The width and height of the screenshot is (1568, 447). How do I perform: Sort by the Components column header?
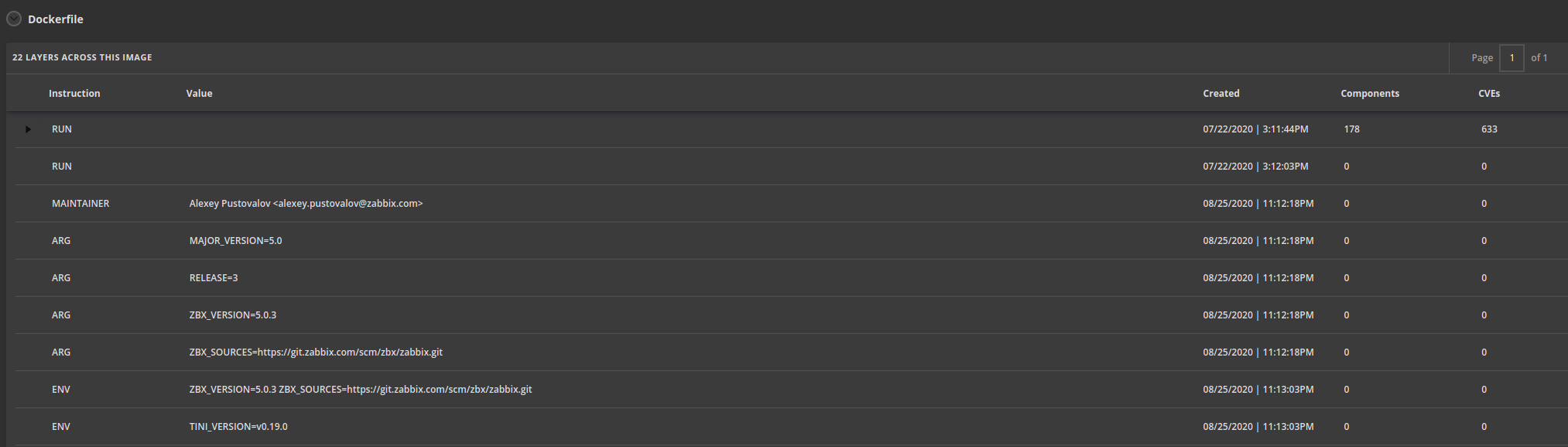click(x=1370, y=94)
